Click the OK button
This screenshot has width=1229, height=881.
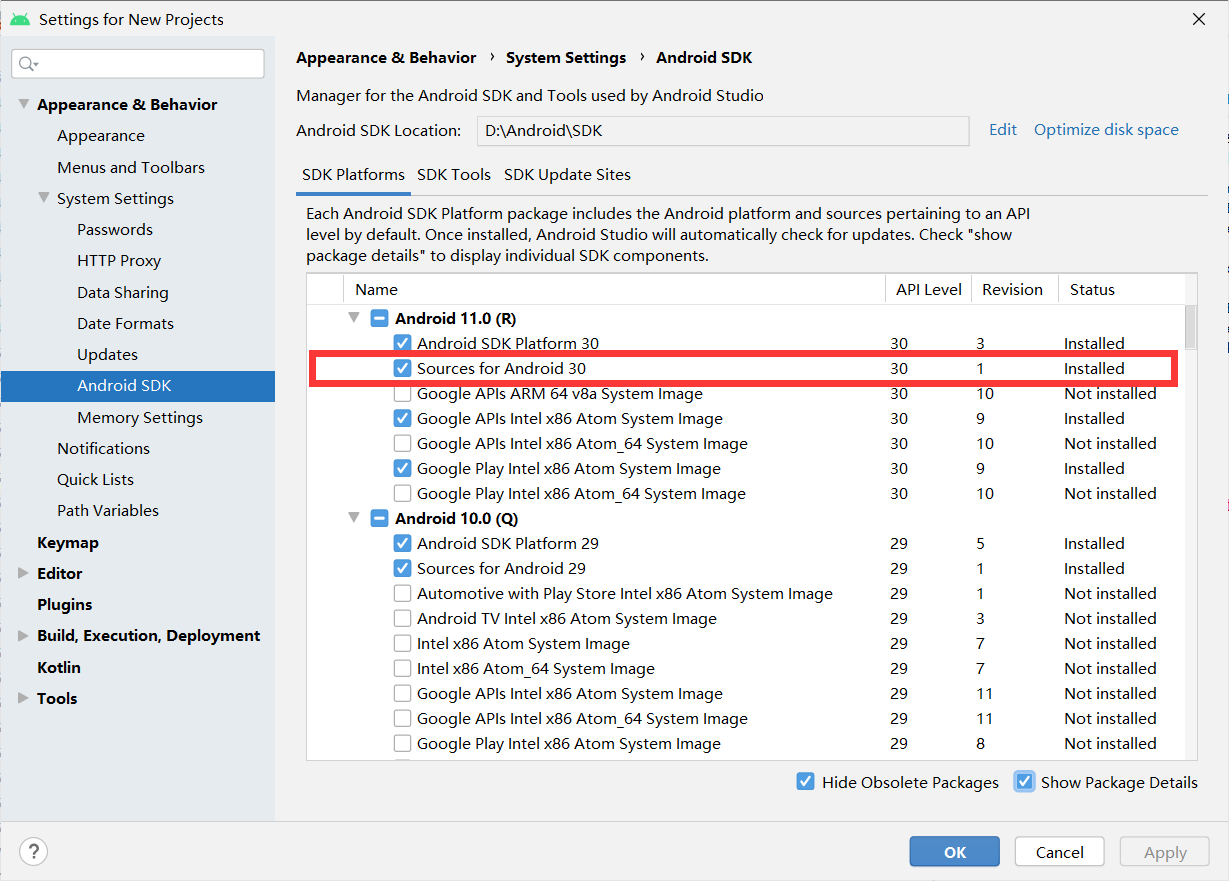(955, 852)
